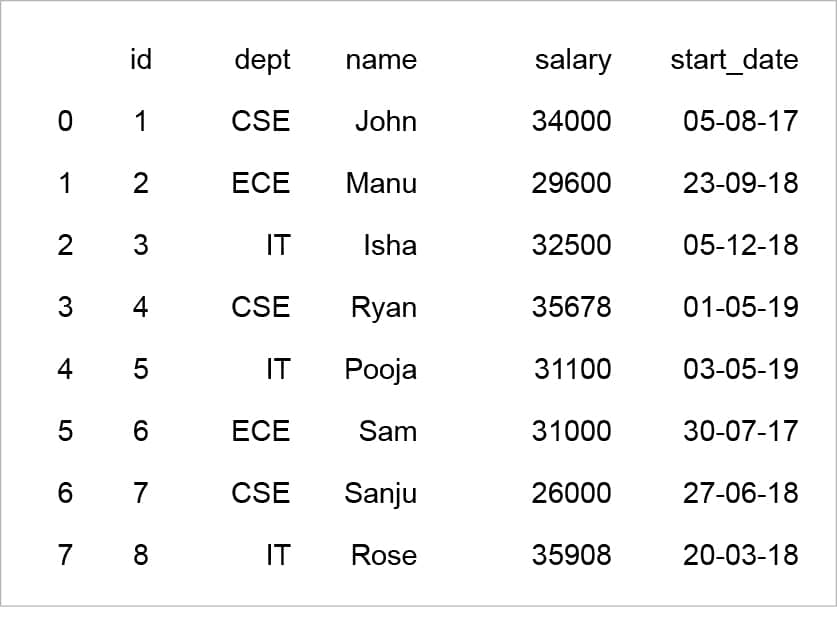Image resolution: width=837 pixels, height=621 pixels.
Task: Click the salary column header
Action: click(572, 60)
